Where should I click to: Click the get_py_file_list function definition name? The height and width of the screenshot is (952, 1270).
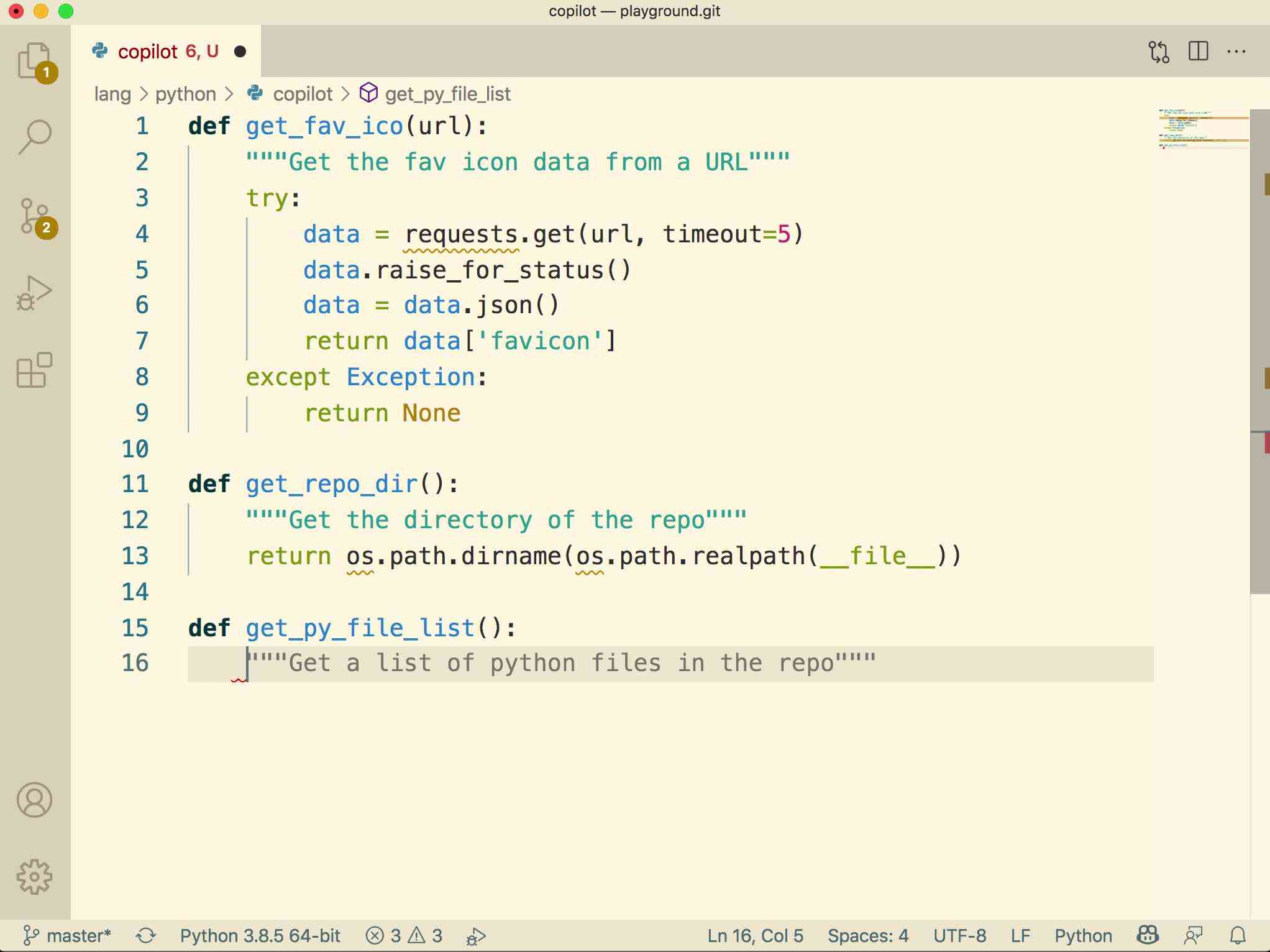tap(360, 628)
